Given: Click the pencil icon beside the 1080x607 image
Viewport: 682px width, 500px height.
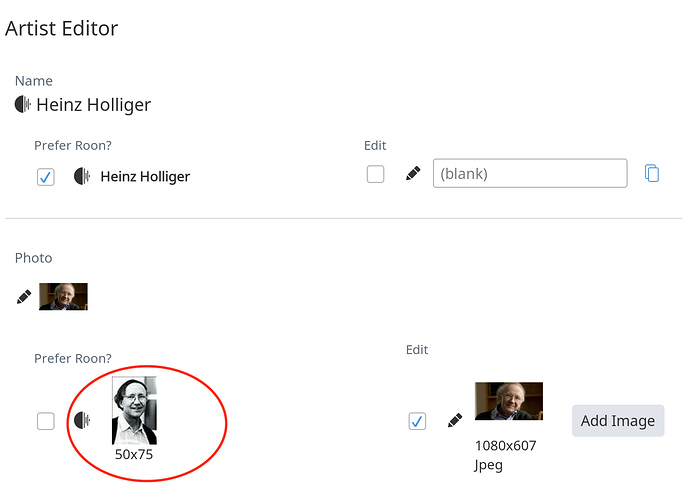Looking at the screenshot, I should 455,420.
